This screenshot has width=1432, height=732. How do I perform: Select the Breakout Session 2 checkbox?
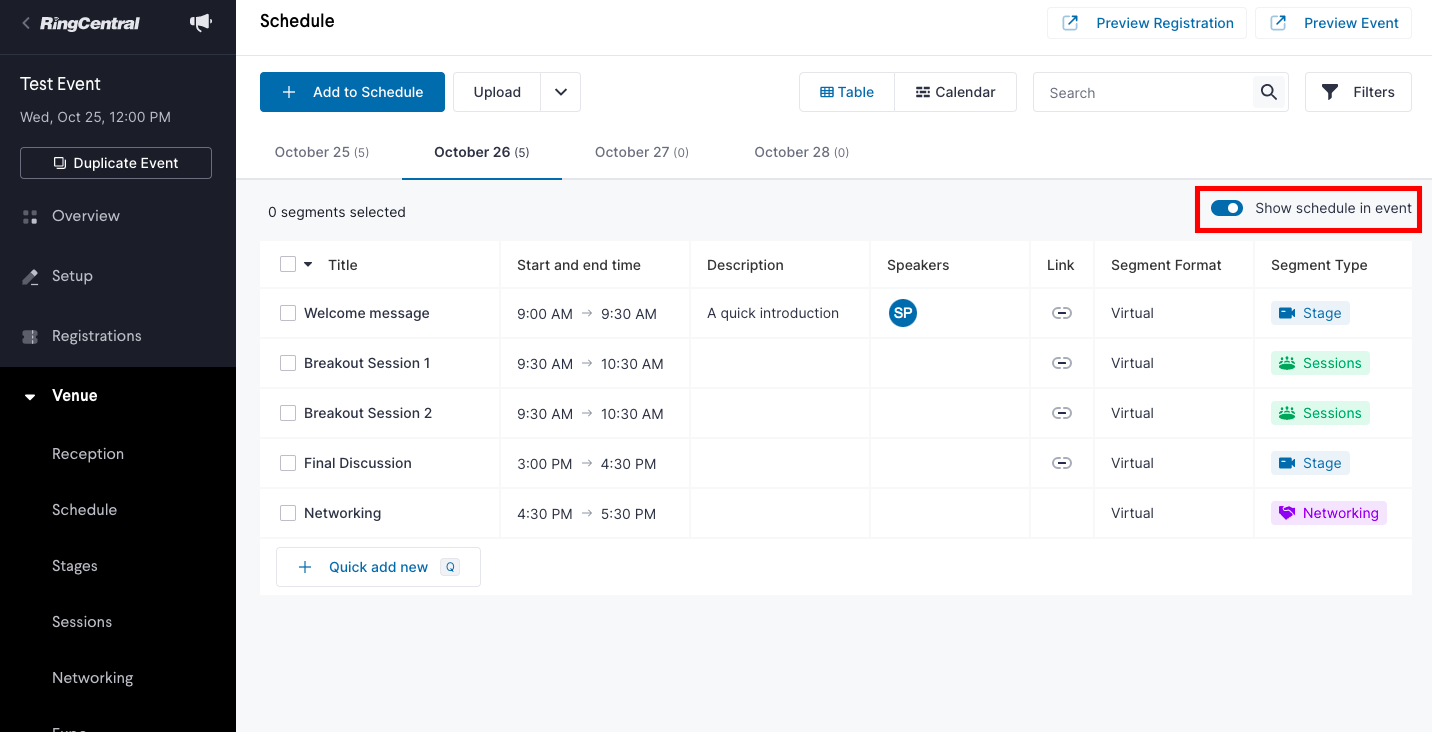pos(288,413)
